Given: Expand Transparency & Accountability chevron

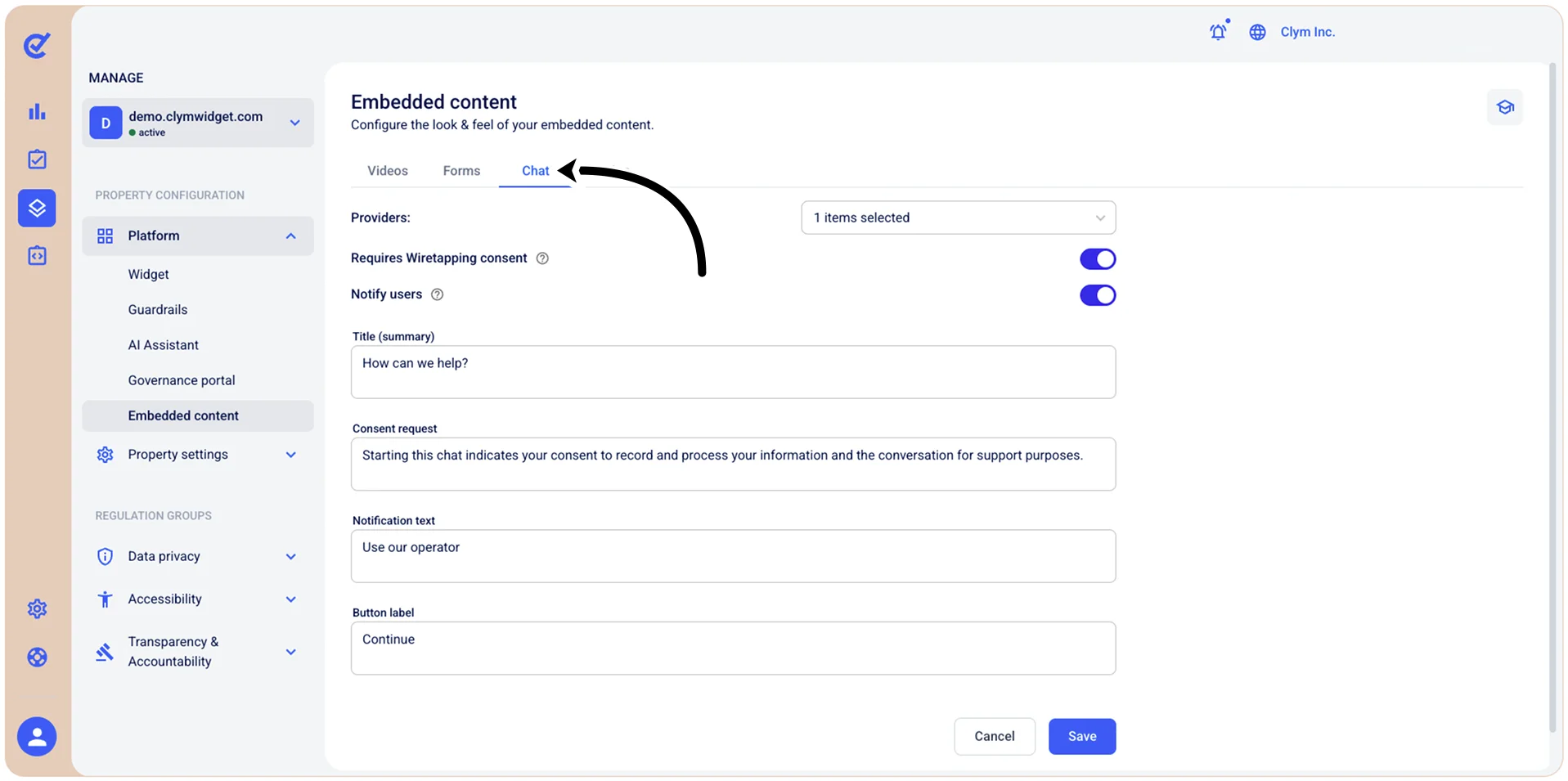Looking at the screenshot, I should [x=290, y=652].
